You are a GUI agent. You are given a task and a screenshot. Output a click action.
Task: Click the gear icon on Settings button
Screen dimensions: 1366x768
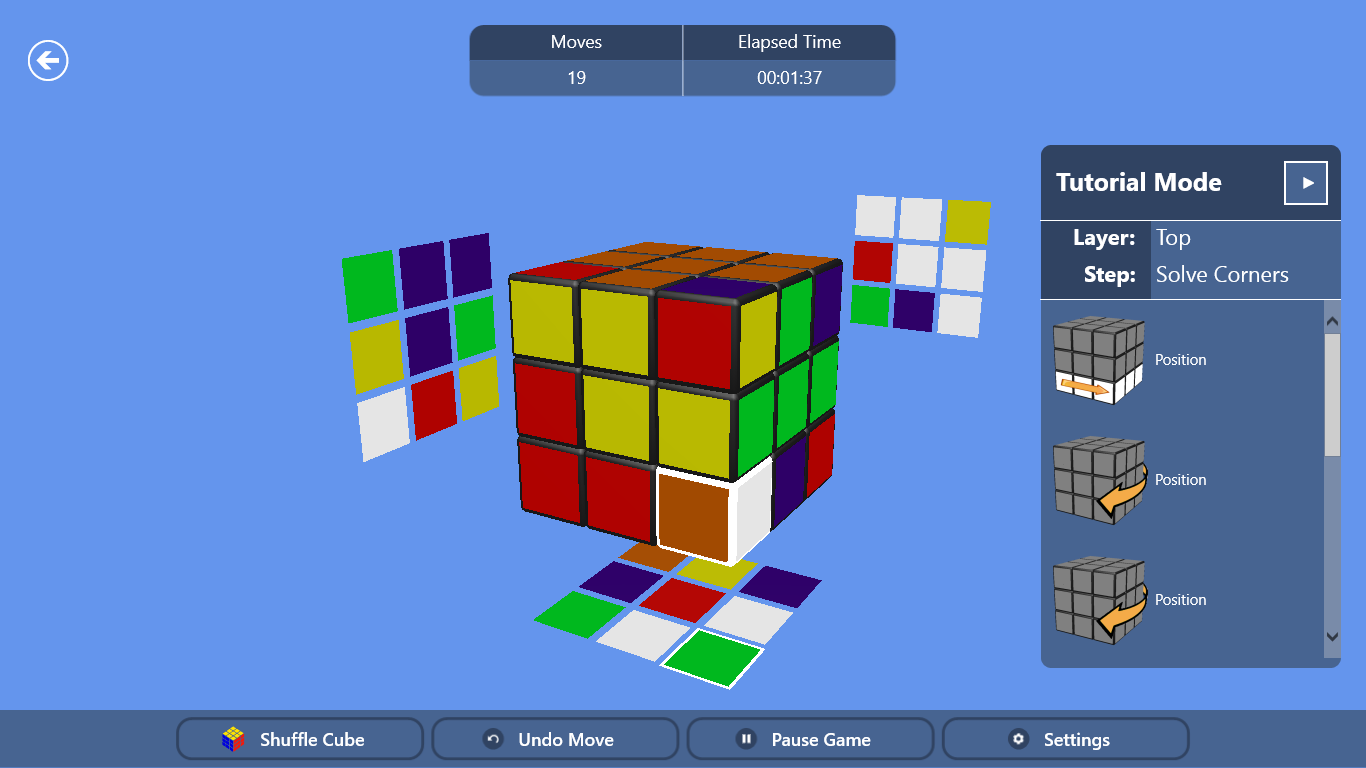tap(1018, 739)
